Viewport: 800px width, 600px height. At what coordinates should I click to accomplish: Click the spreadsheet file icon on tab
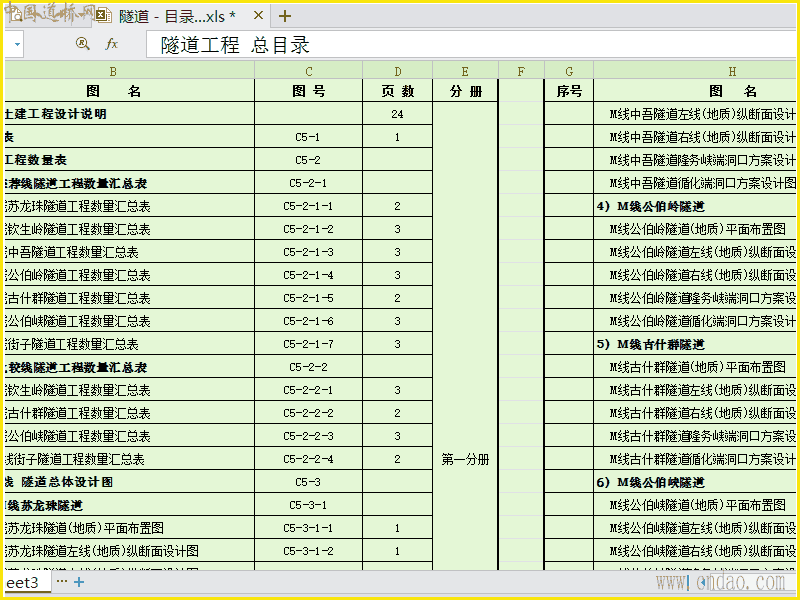104,16
